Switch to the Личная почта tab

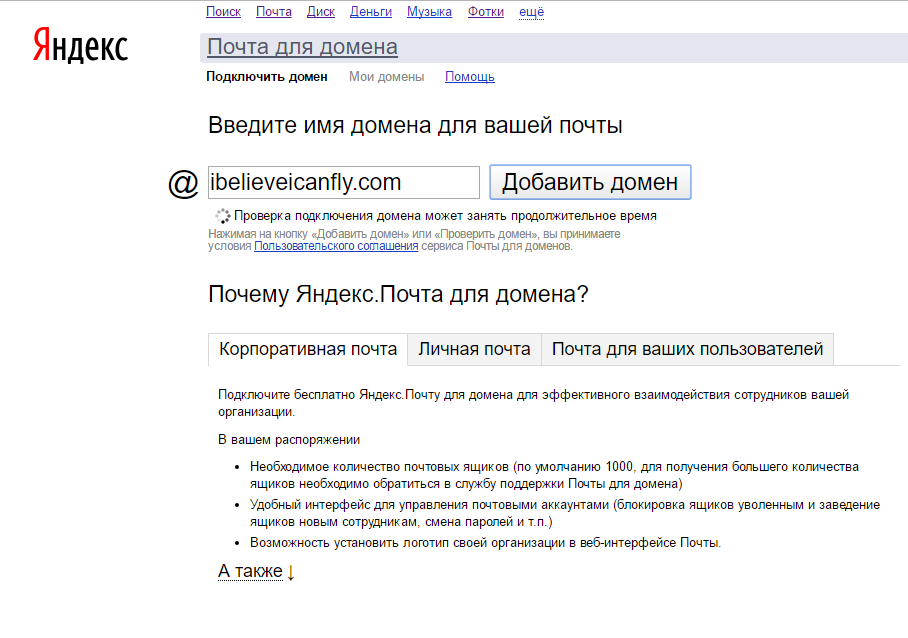pyautogui.click(x=474, y=349)
